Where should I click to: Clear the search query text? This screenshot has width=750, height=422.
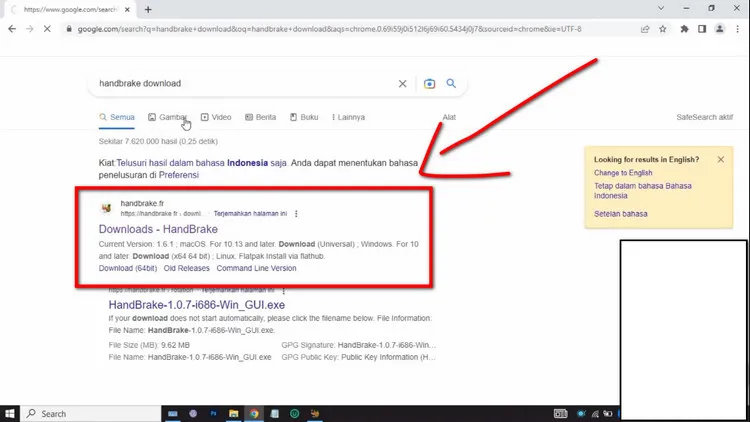[x=402, y=84]
